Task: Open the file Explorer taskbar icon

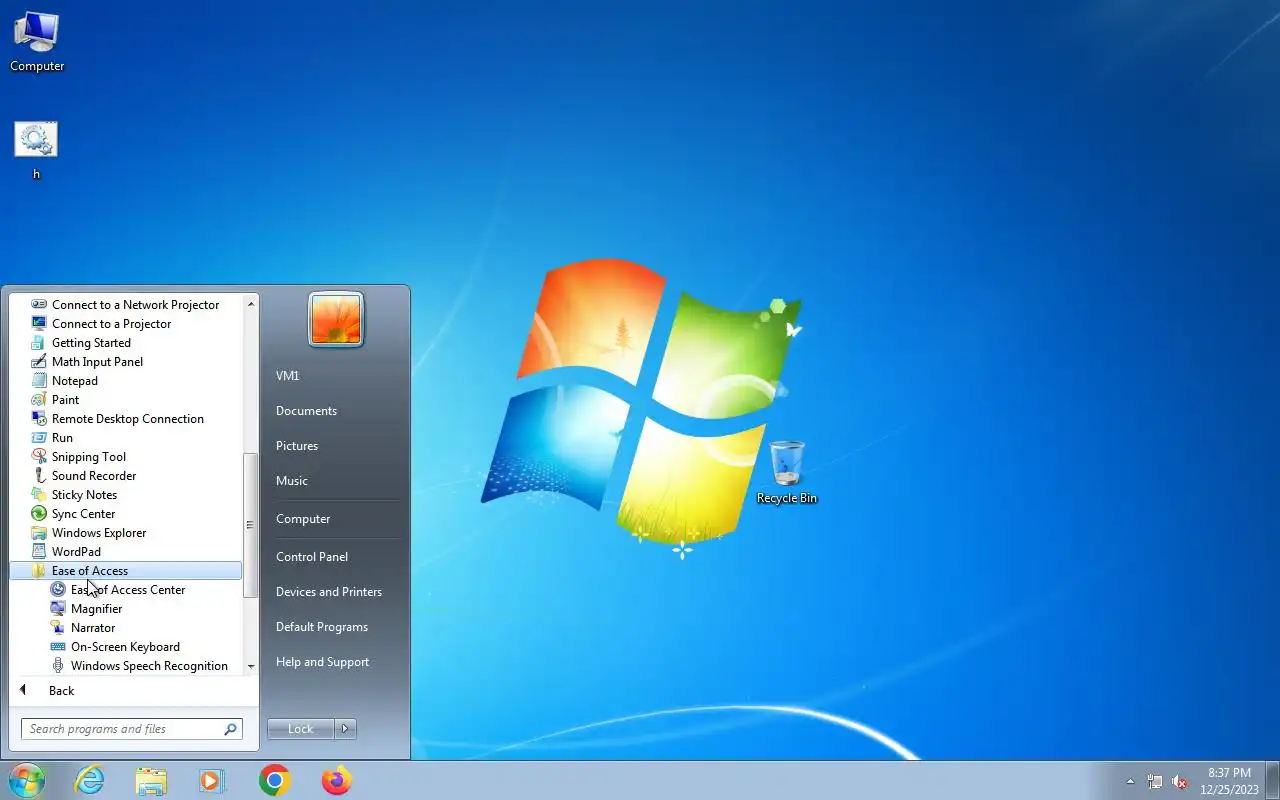Action: point(151,780)
